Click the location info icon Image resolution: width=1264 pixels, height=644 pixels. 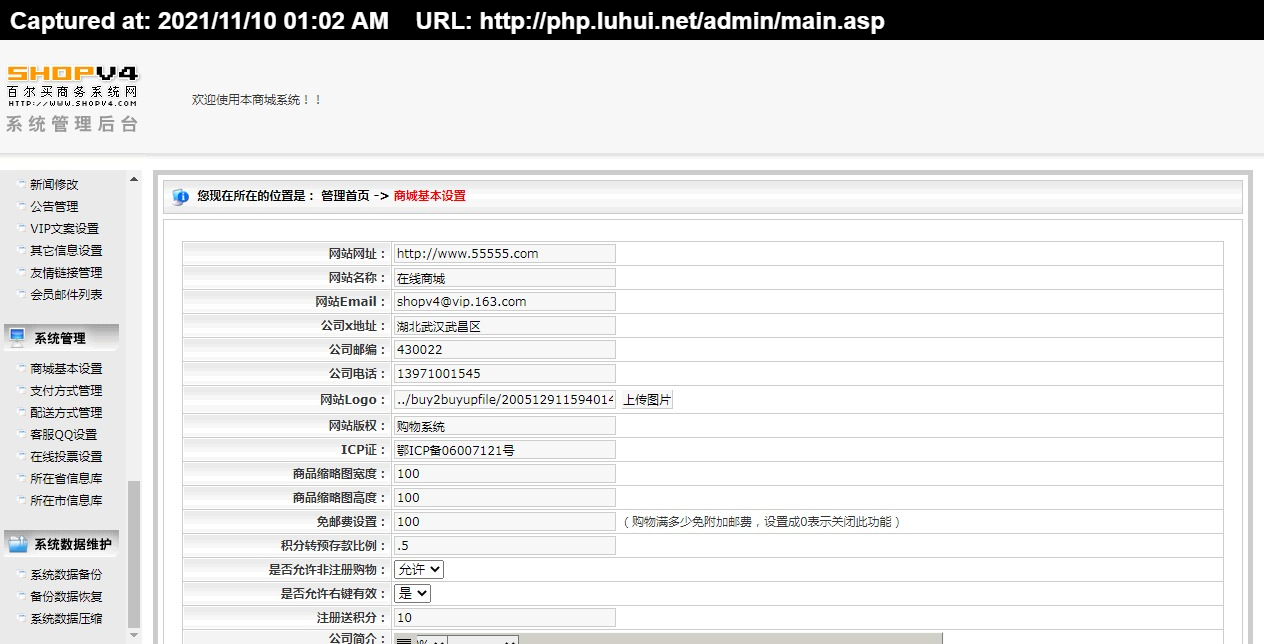[x=180, y=197]
